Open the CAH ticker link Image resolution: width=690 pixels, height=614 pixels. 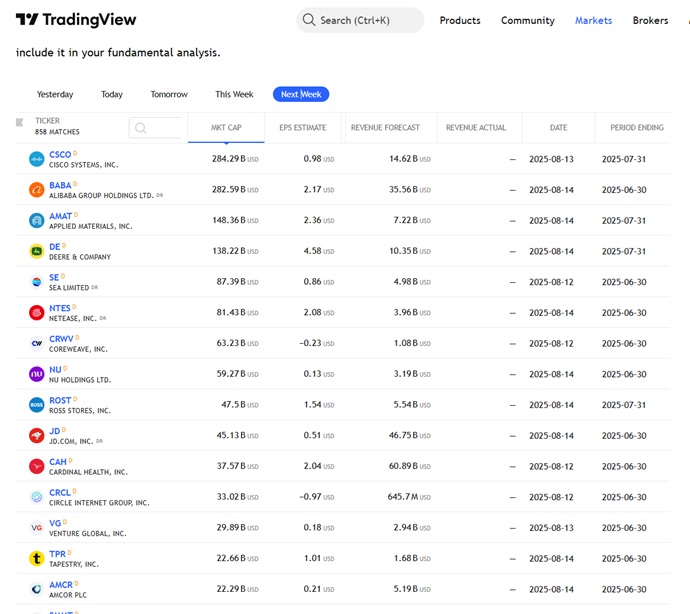click(58, 462)
